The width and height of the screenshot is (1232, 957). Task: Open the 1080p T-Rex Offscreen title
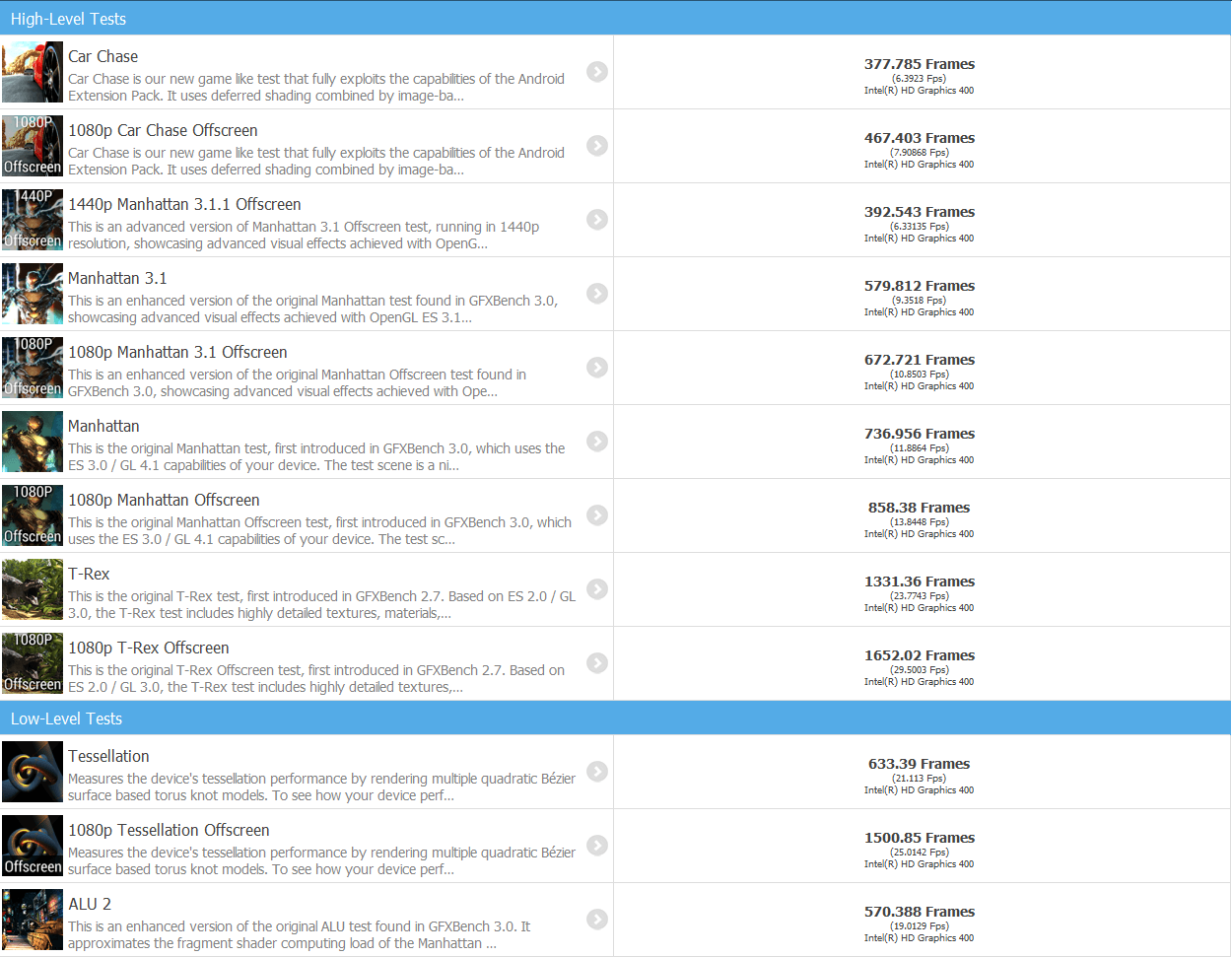pos(149,649)
